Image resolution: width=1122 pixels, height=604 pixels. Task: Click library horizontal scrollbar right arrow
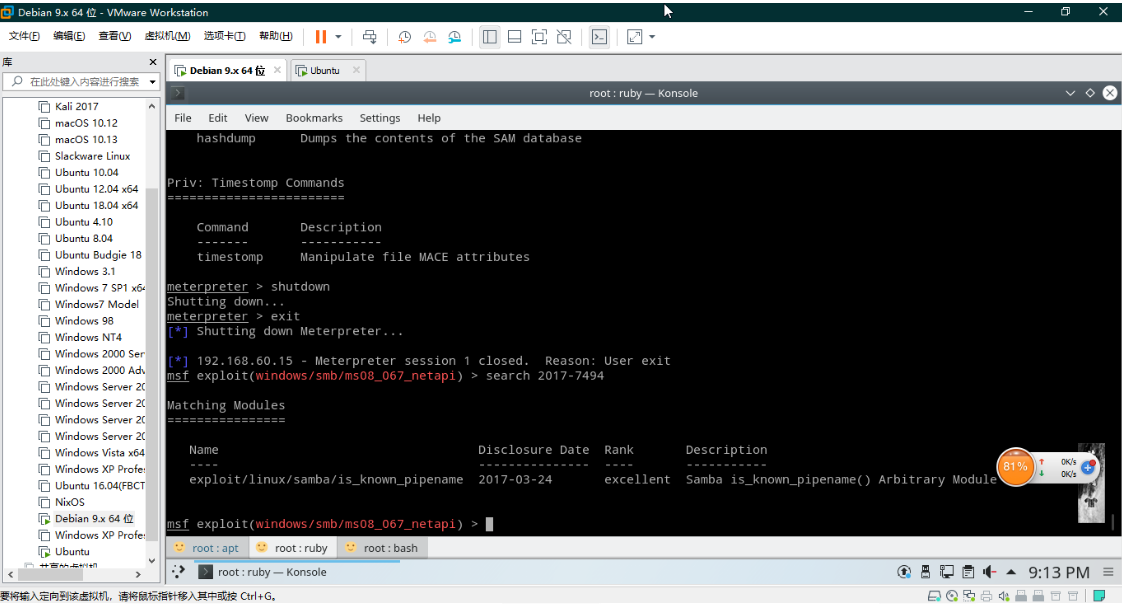[138, 574]
